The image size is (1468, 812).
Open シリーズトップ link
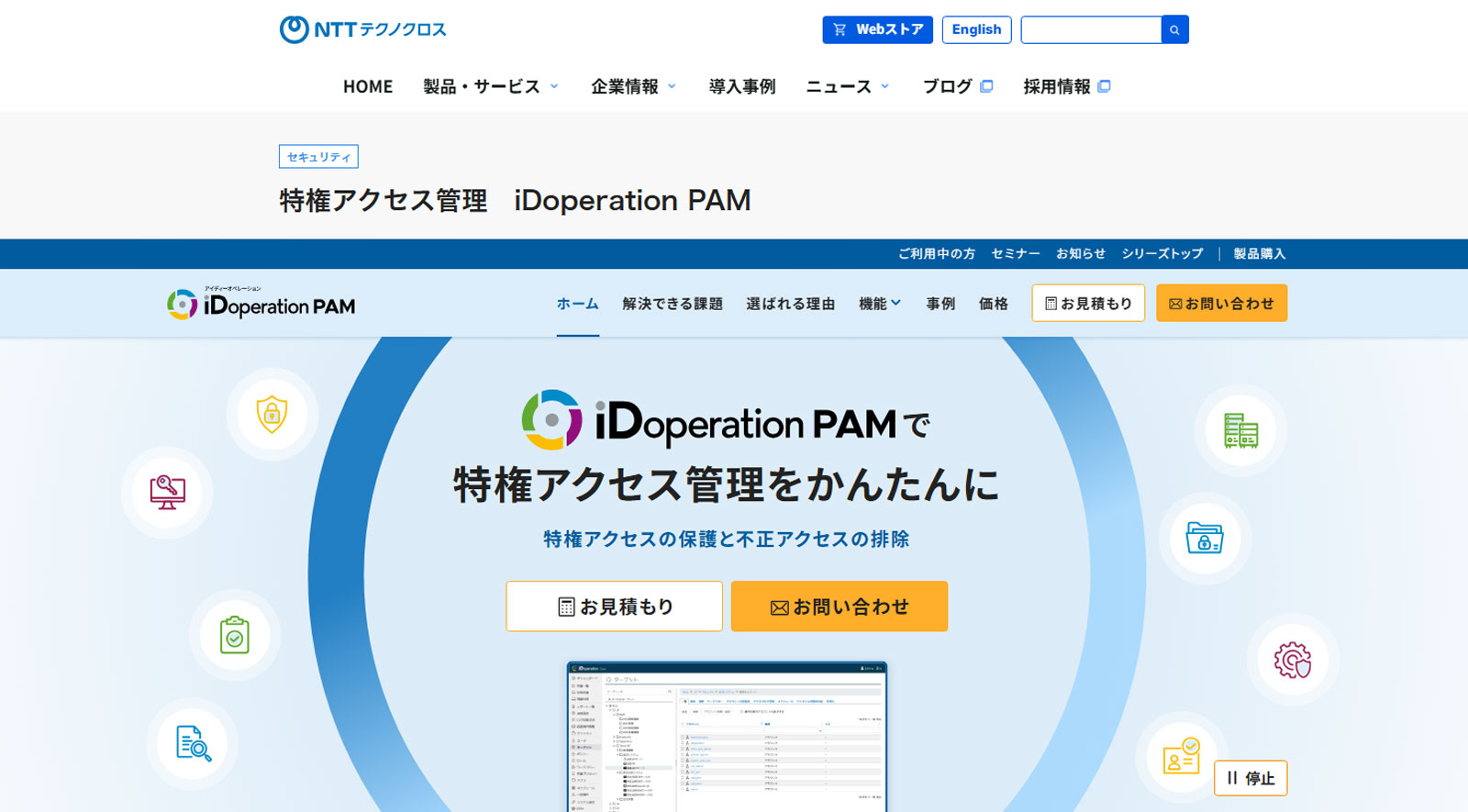point(1162,254)
